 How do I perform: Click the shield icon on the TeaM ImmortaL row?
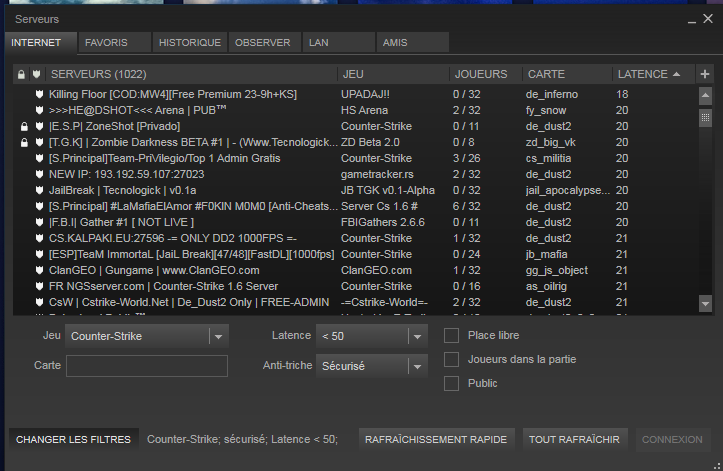(x=40, y=254)
